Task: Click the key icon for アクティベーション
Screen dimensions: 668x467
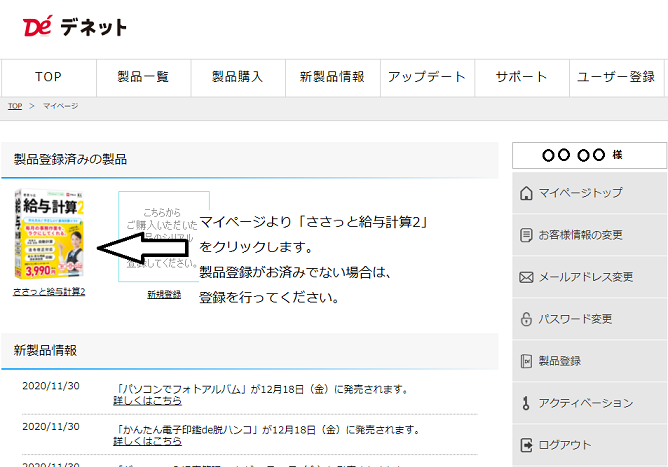Action: 526,403
